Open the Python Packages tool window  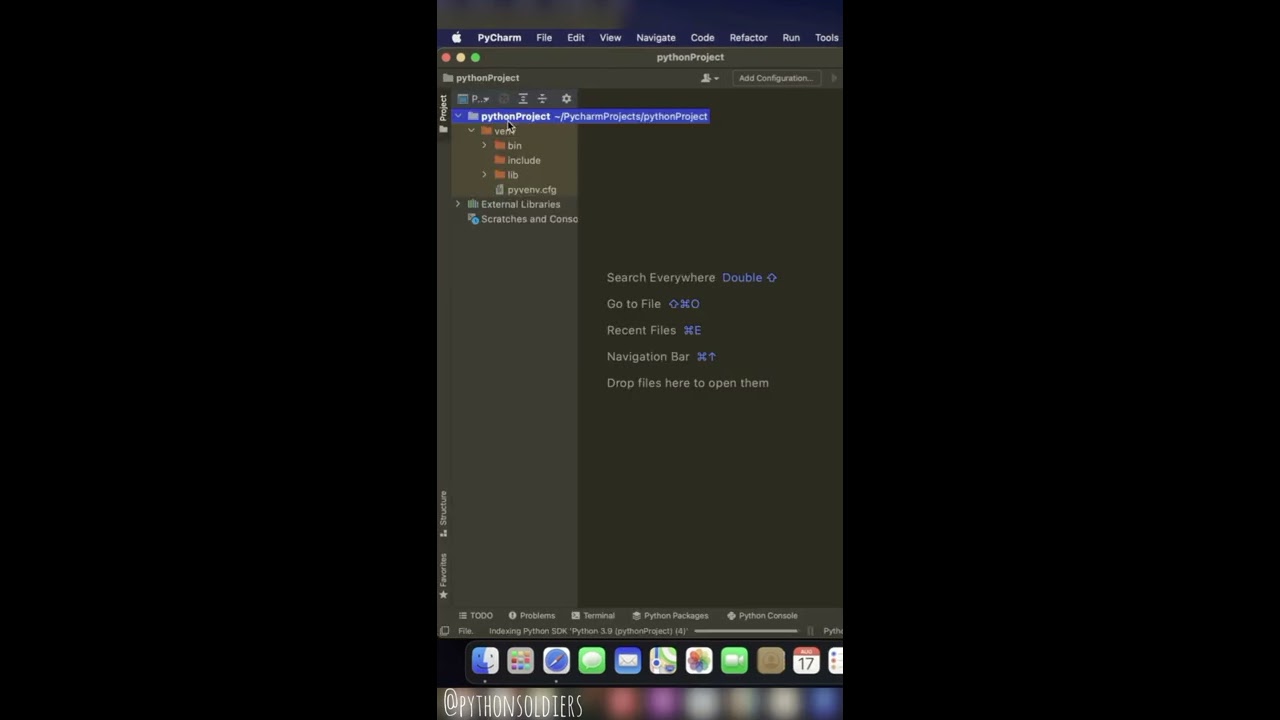click(670, 616)
